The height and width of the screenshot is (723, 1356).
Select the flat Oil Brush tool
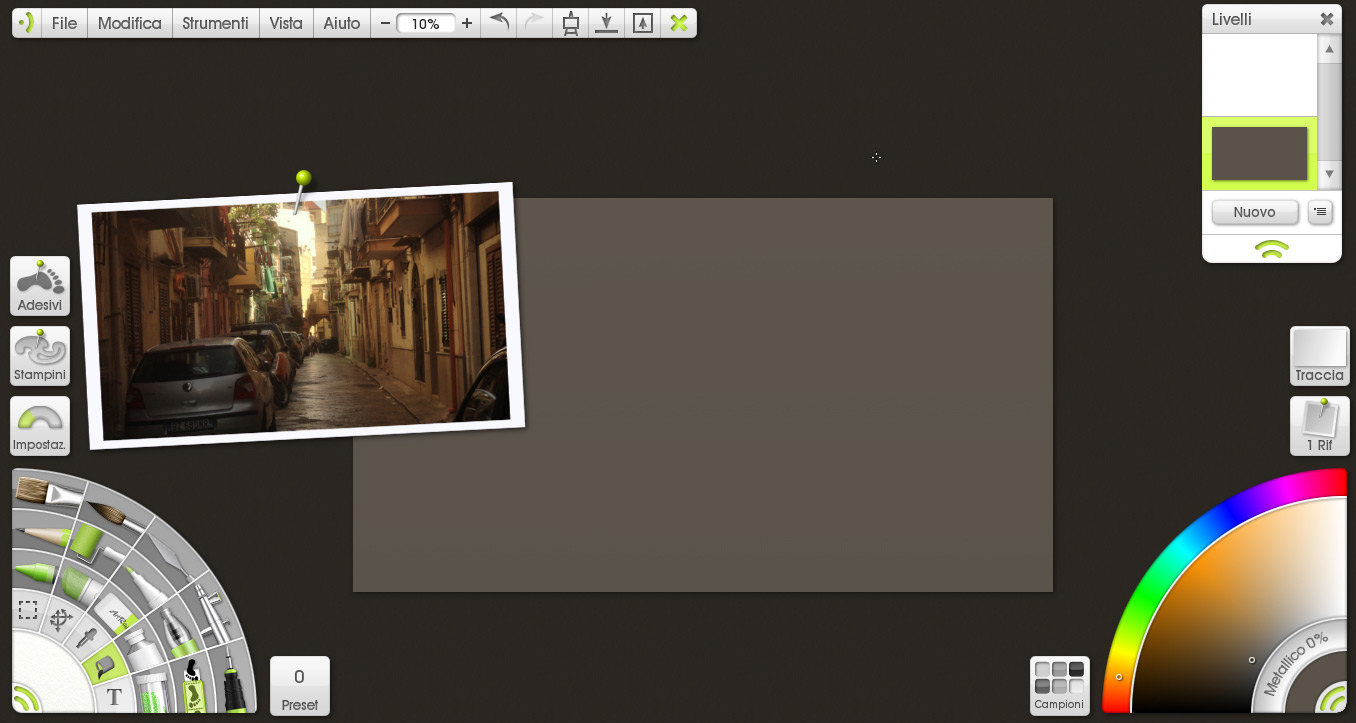click(47, 492)
